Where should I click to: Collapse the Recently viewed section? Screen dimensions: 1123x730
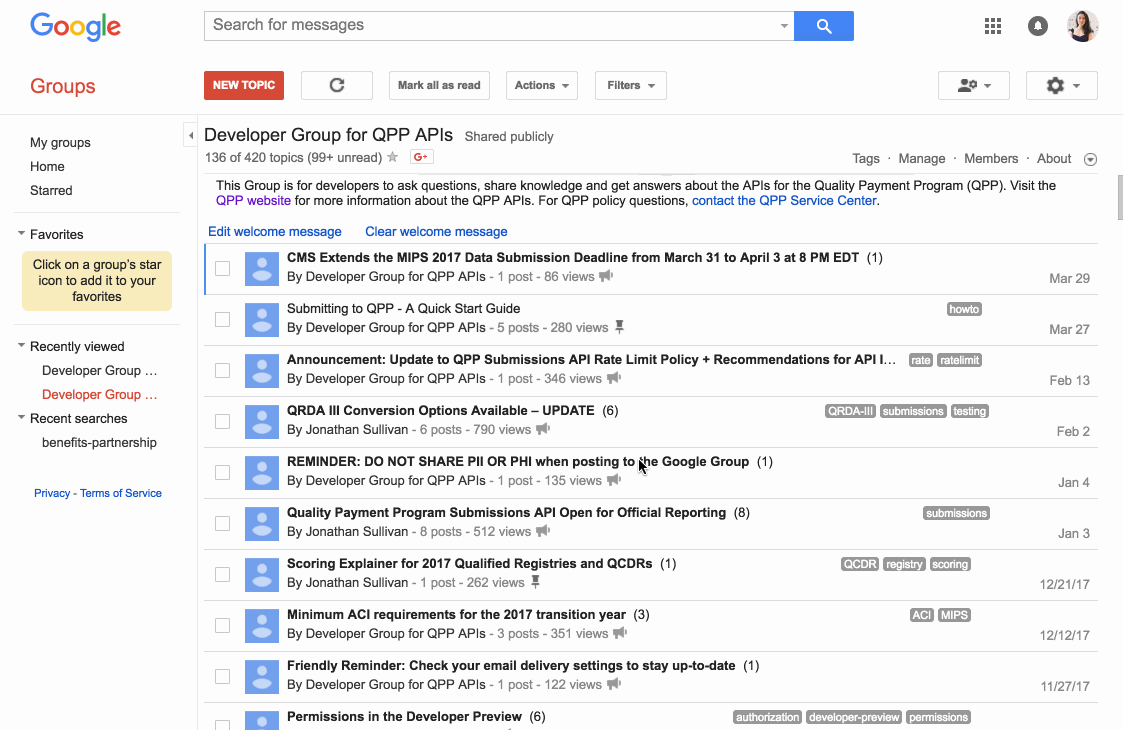pyautogui.click(x=22, y=347)
